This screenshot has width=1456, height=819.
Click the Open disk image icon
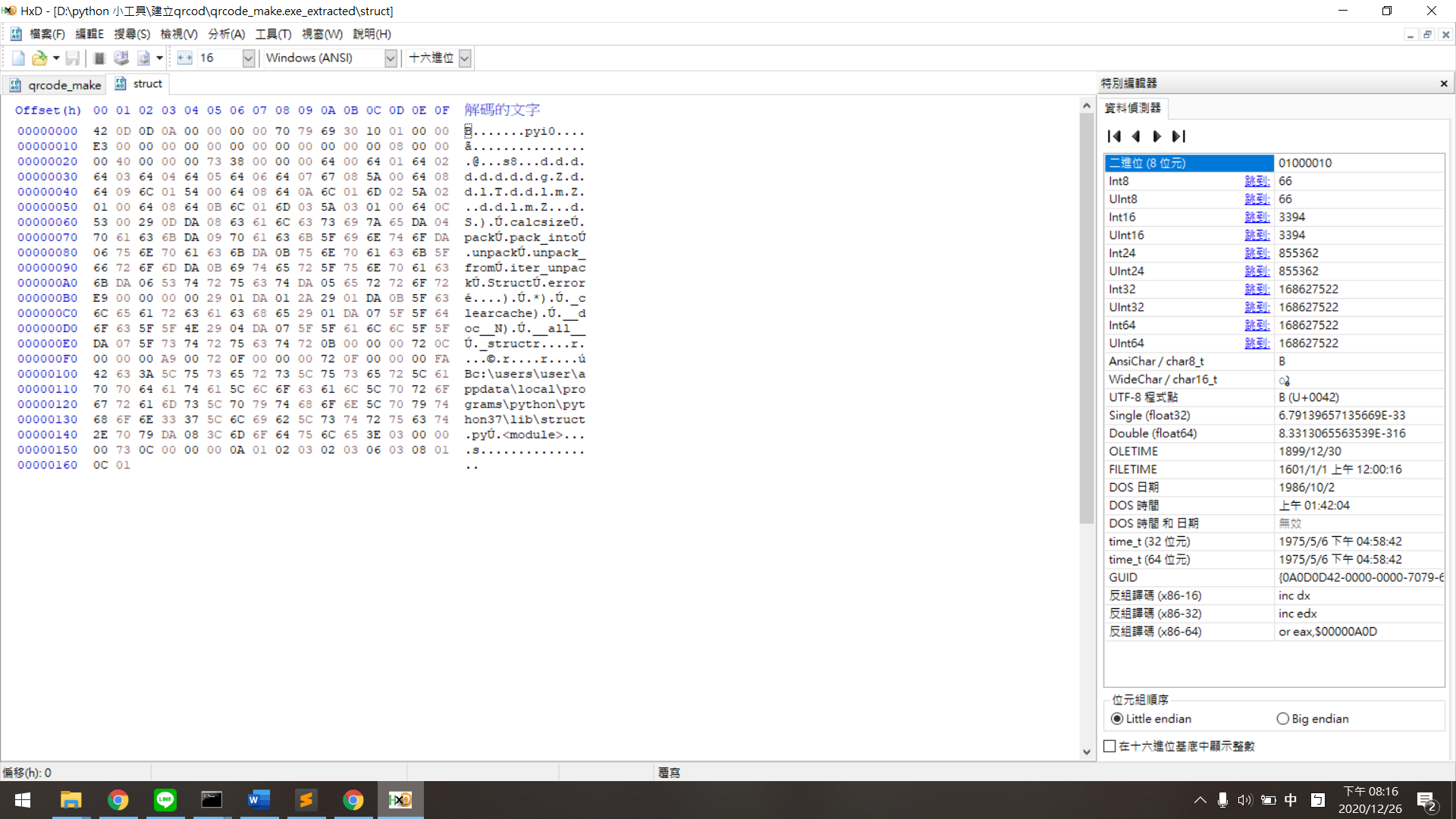(143, 58)
